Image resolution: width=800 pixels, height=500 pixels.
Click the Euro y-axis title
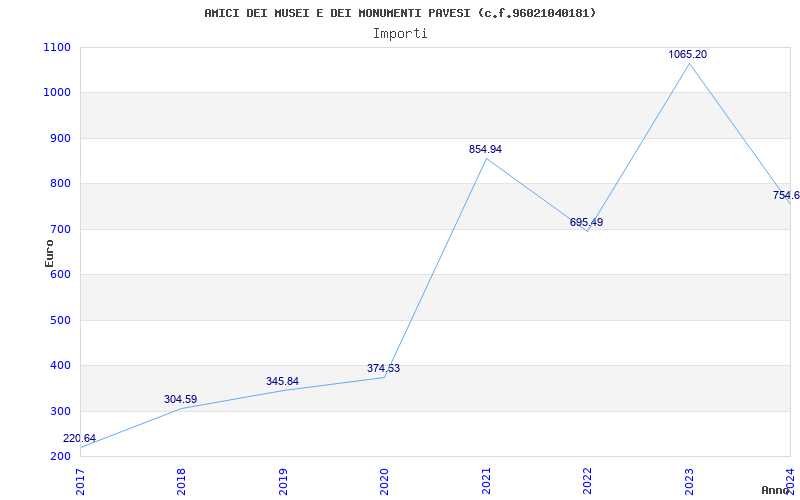[x=49, y=253]
